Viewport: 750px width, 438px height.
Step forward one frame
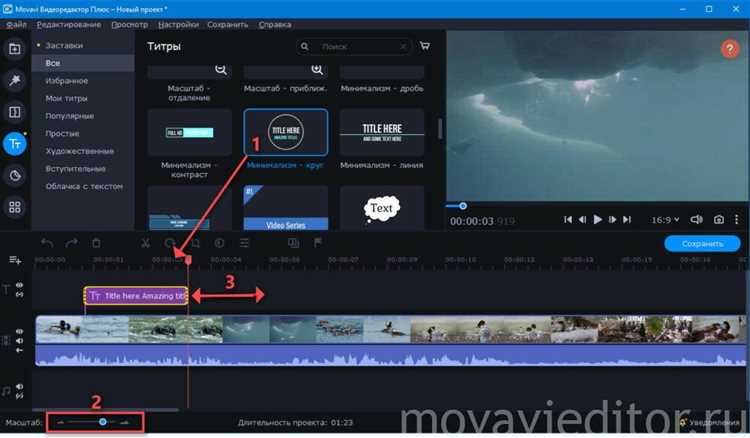[x=612, y=219]
